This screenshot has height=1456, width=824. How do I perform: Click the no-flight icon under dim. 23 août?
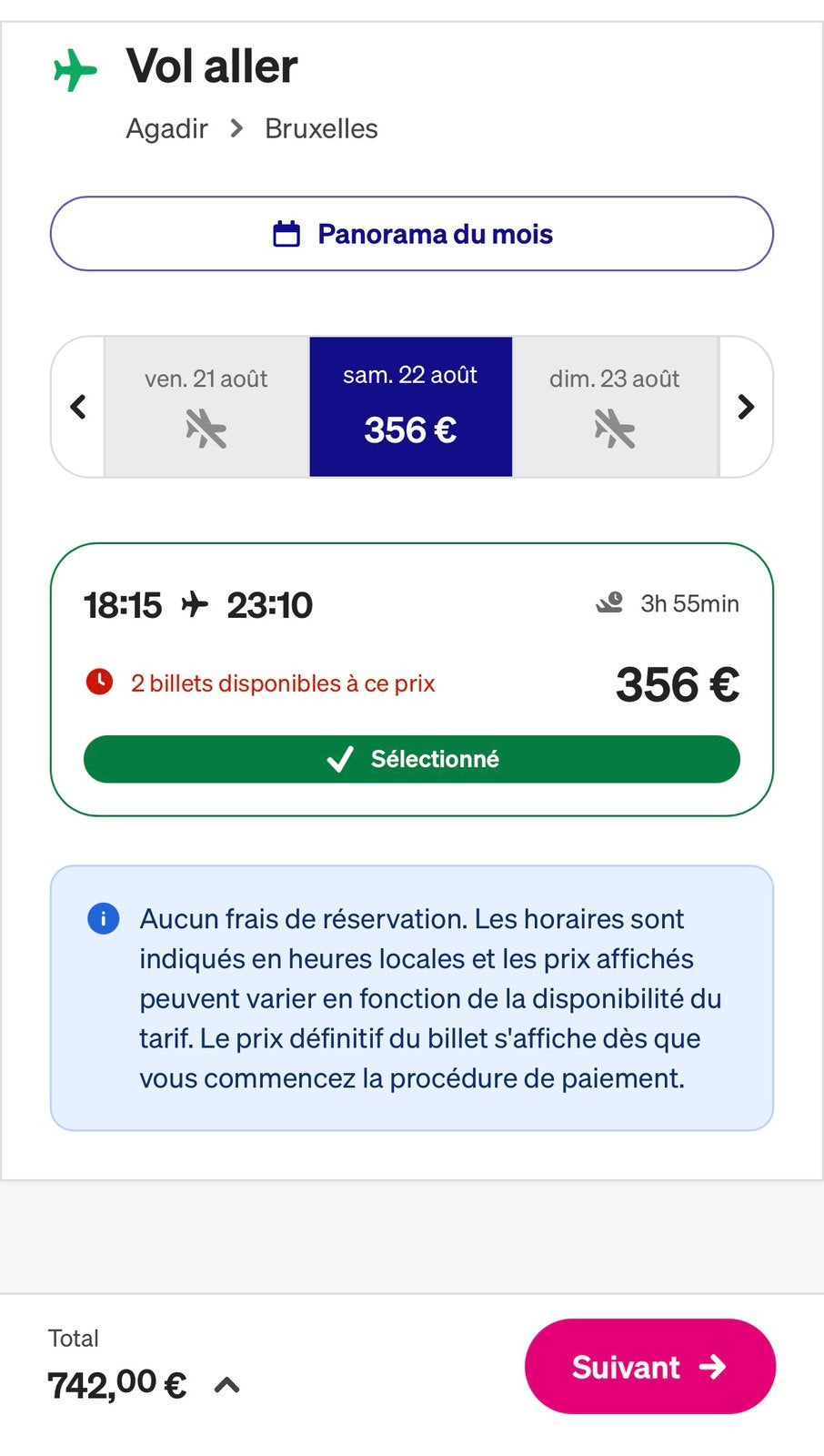614,429
